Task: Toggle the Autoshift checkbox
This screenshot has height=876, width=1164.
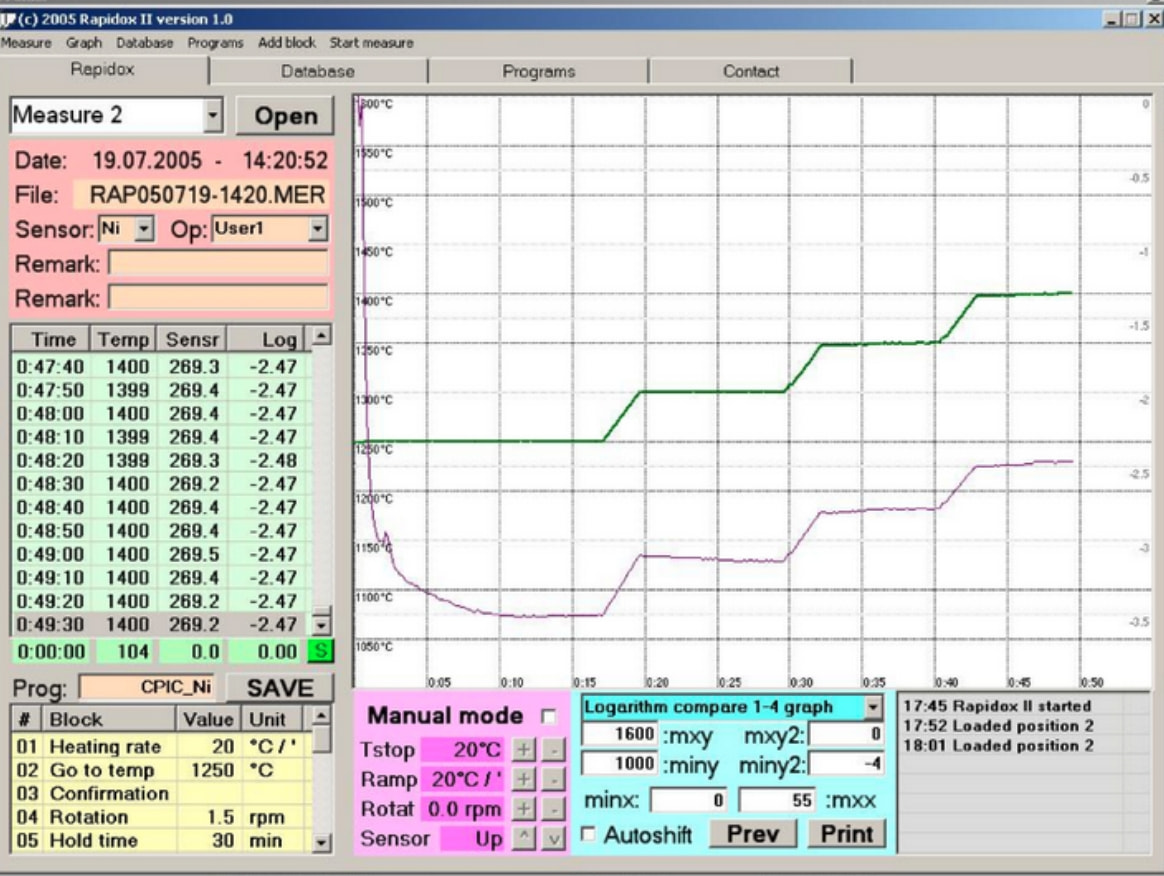Action: pyautogui.click(x=590, y=834)
